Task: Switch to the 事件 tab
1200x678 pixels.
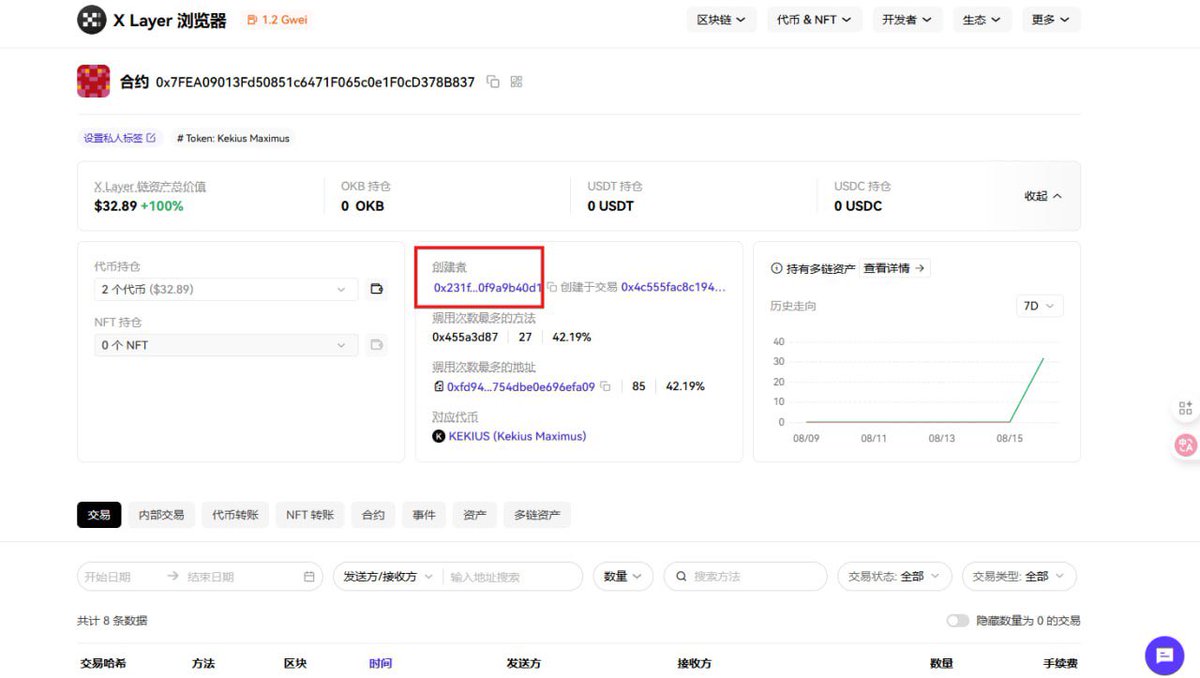Action: [x=424, y=515]
